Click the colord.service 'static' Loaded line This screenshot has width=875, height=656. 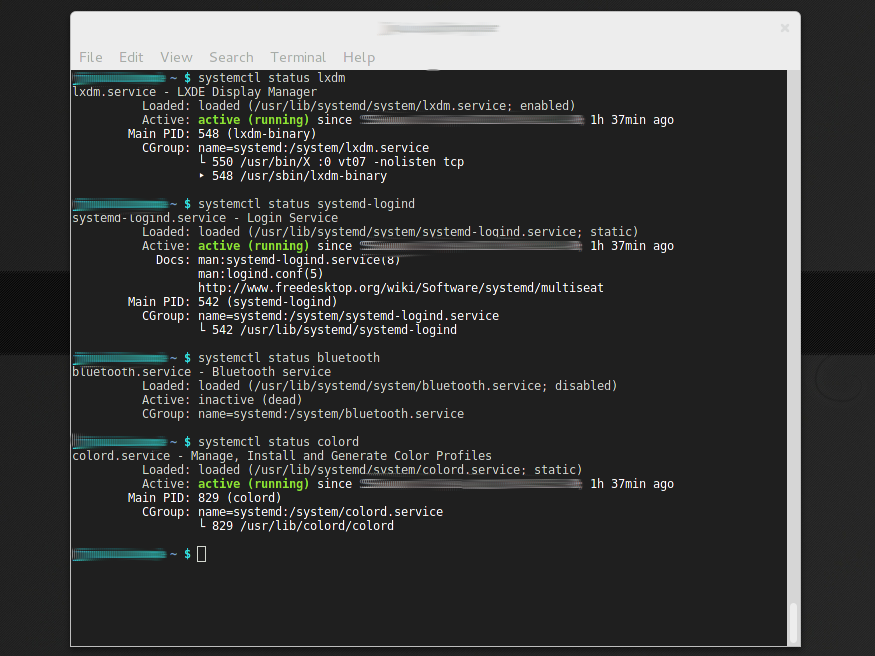[362, 470]
